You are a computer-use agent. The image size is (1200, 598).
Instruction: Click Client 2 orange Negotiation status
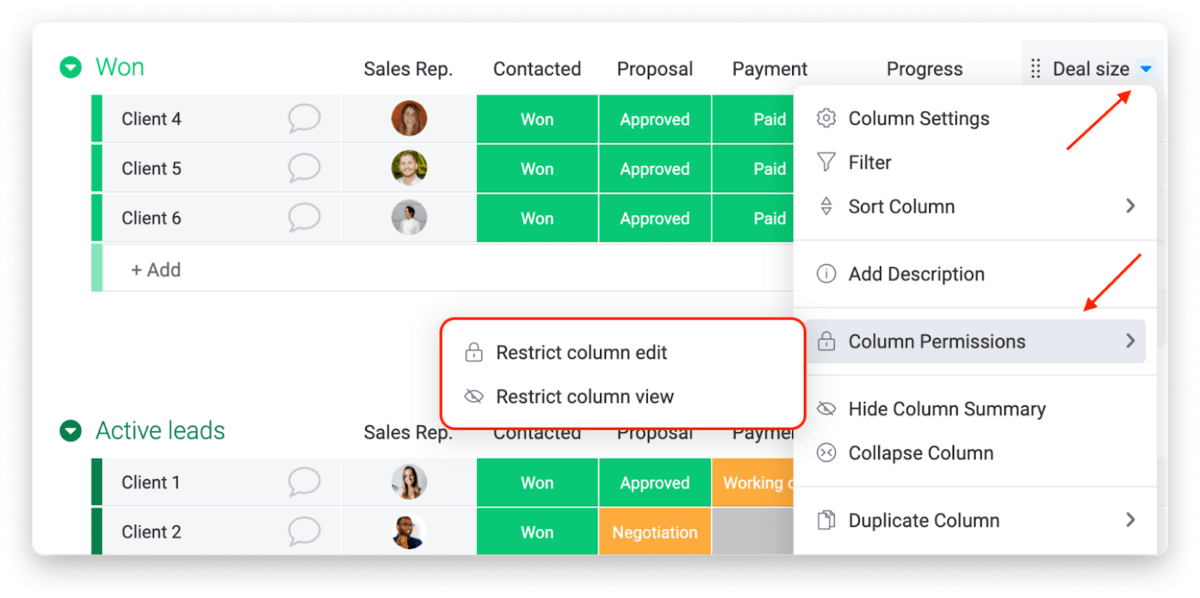(x=655, y=532)
